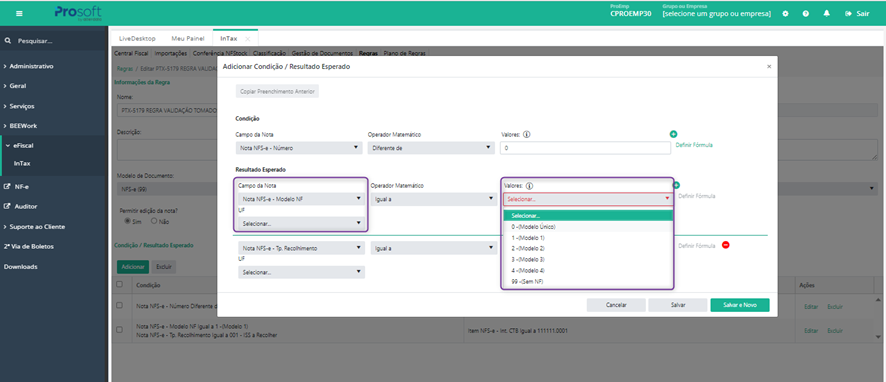Add a condition value with green plus

click(673, 134)
